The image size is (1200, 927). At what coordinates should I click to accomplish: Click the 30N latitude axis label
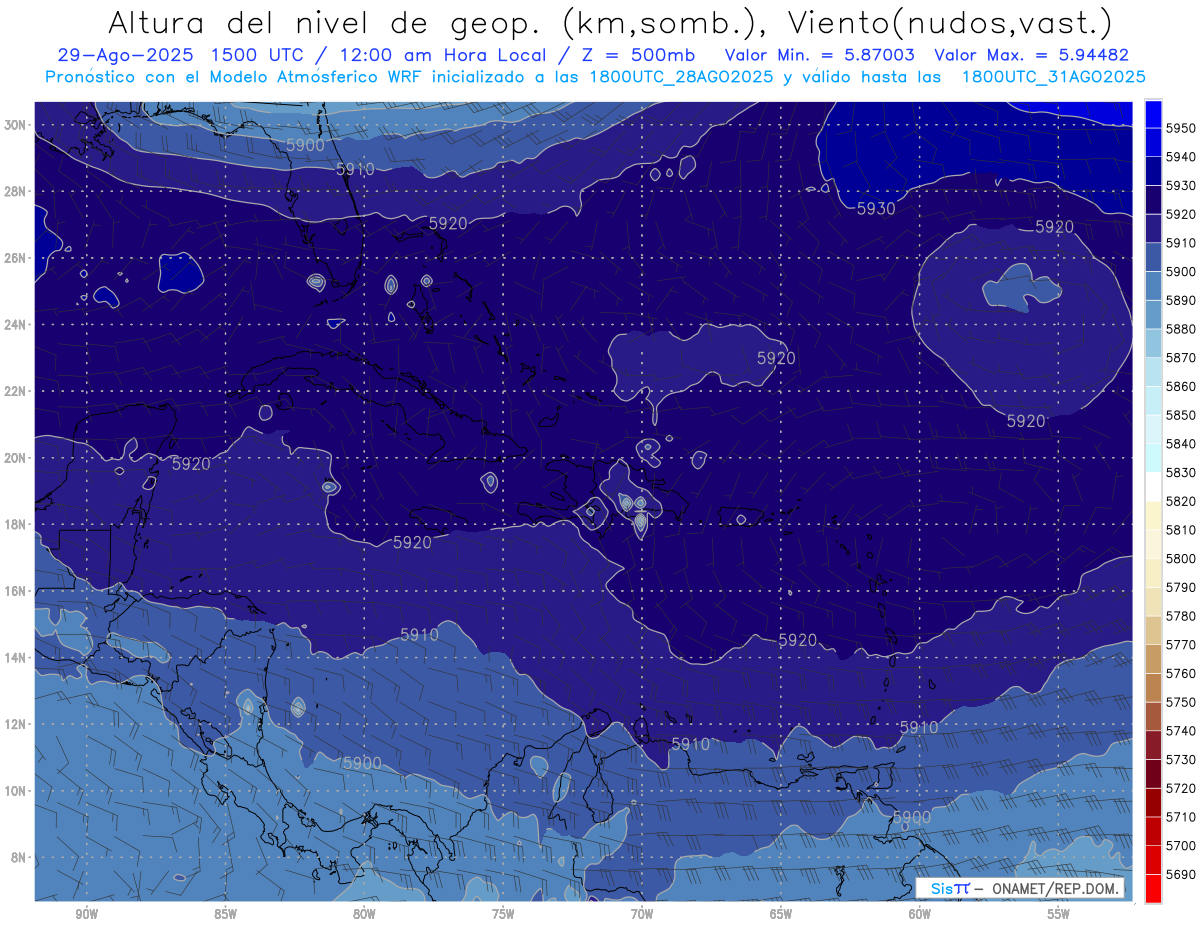pos(14,125)
